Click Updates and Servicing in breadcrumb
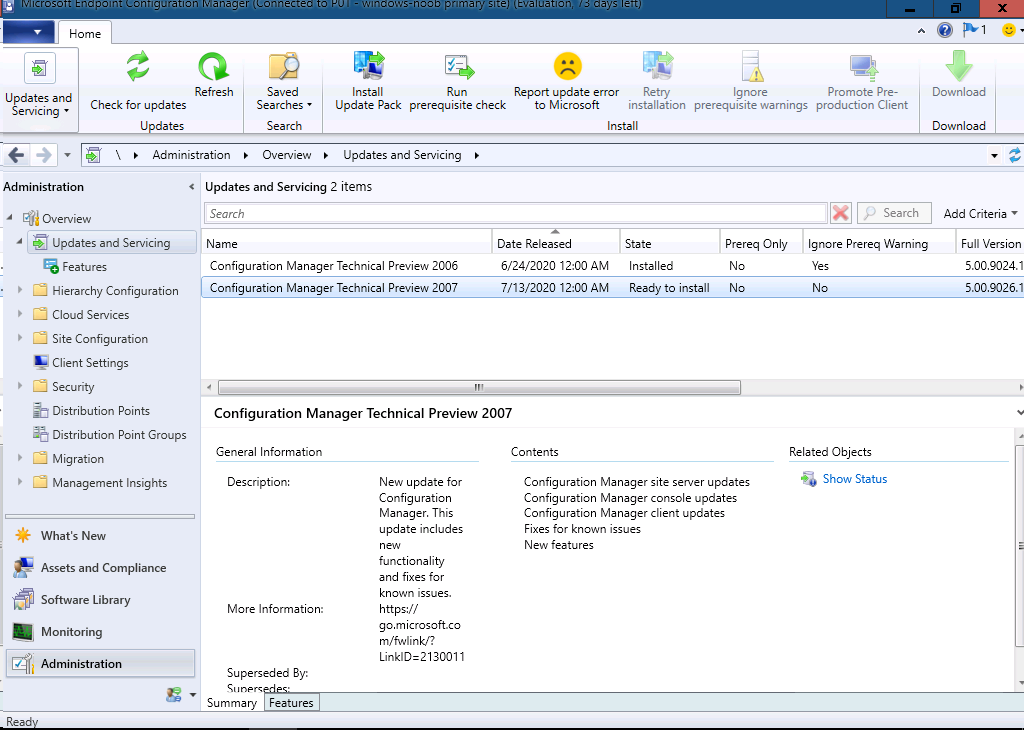The width and height of the screenshot is (1024, 730). pos(402,155)
